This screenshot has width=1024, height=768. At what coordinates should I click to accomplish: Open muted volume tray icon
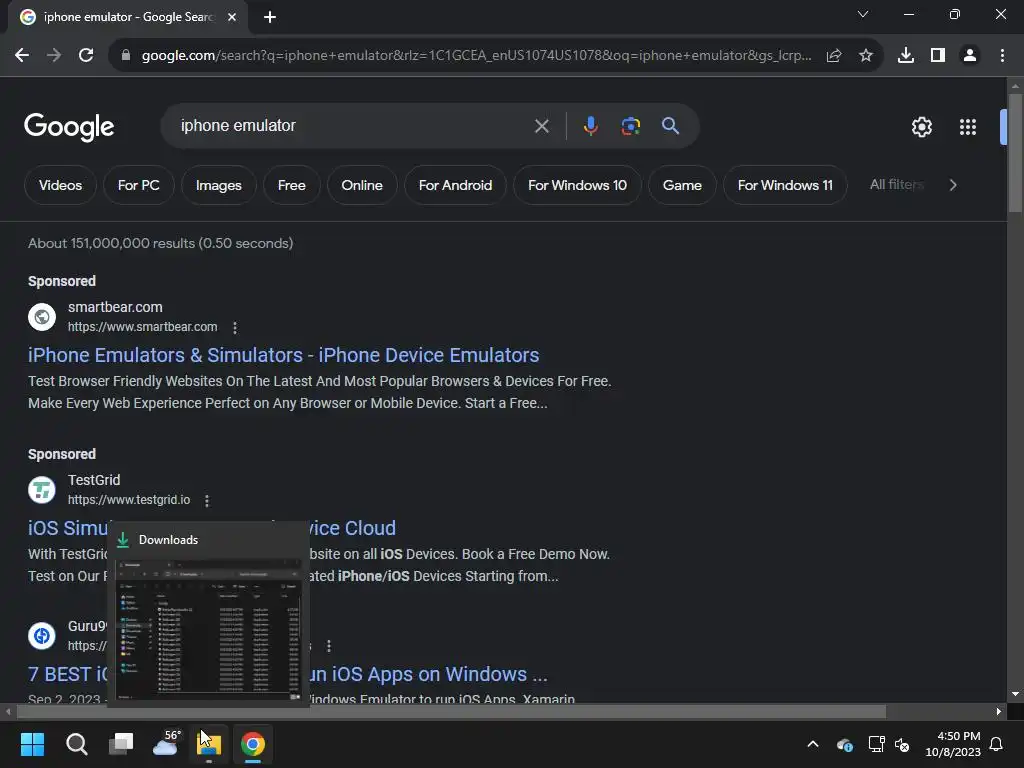point(902,744)
